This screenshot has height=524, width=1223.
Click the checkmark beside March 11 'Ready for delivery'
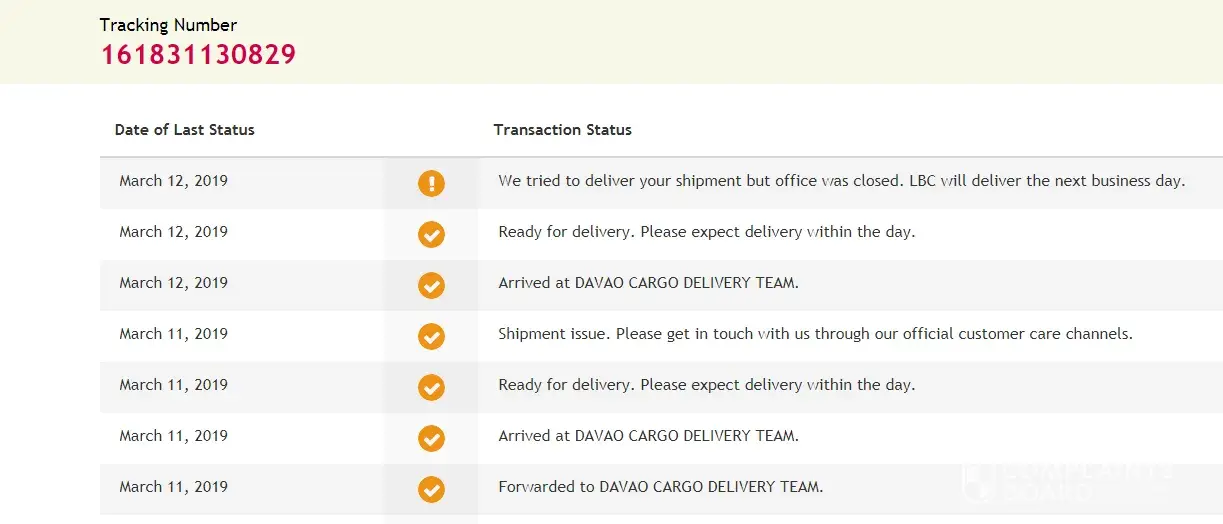pyautogui.click(x=431, y=387)
